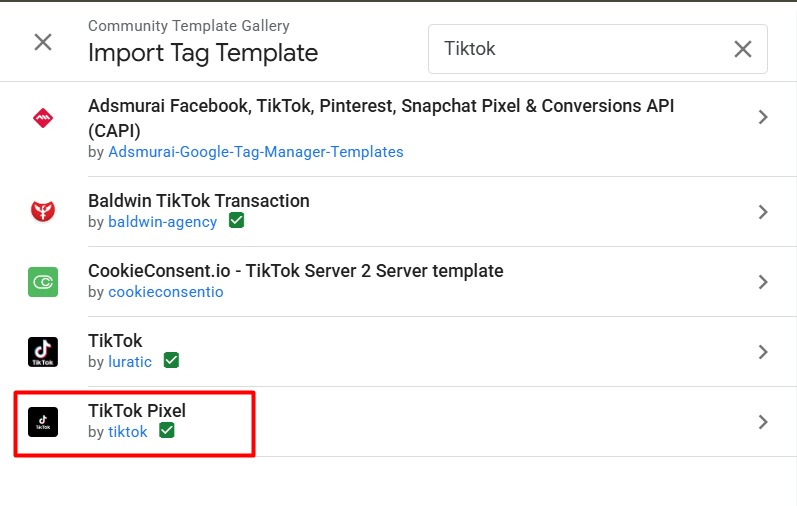
Task: Click the Adsmurai red logo icon
Action: [x=43, y=118]
